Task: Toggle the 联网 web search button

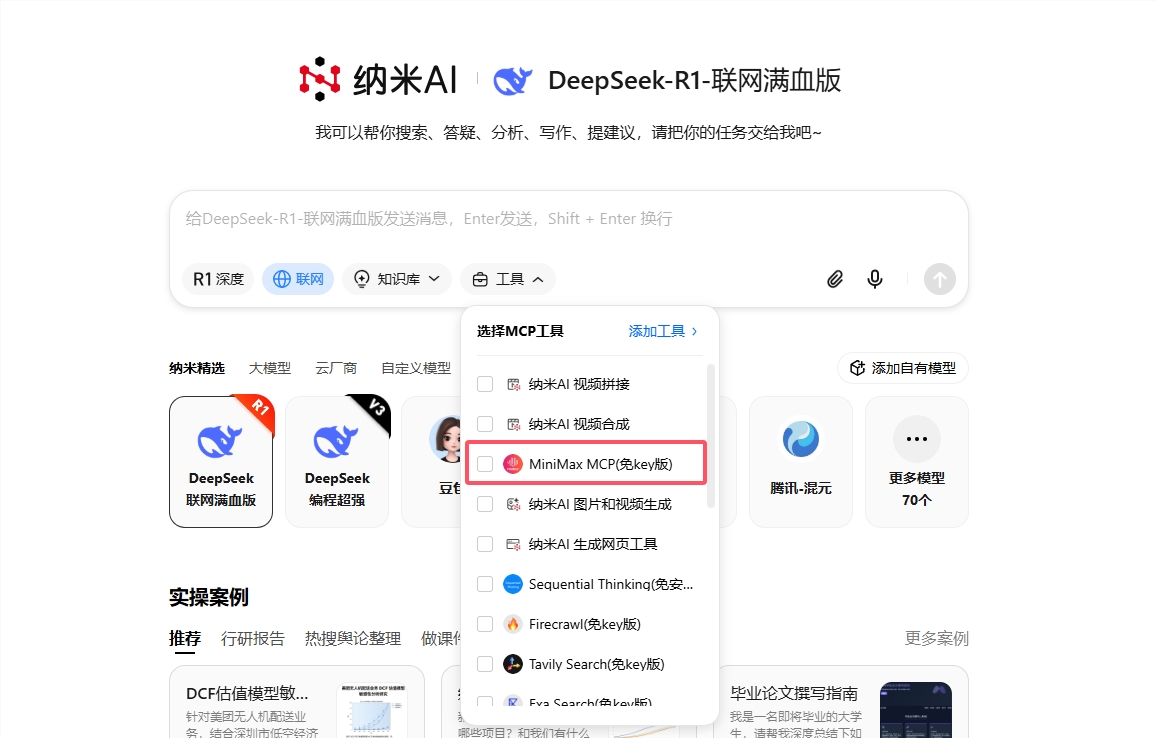Action: [x=298, y=279]
